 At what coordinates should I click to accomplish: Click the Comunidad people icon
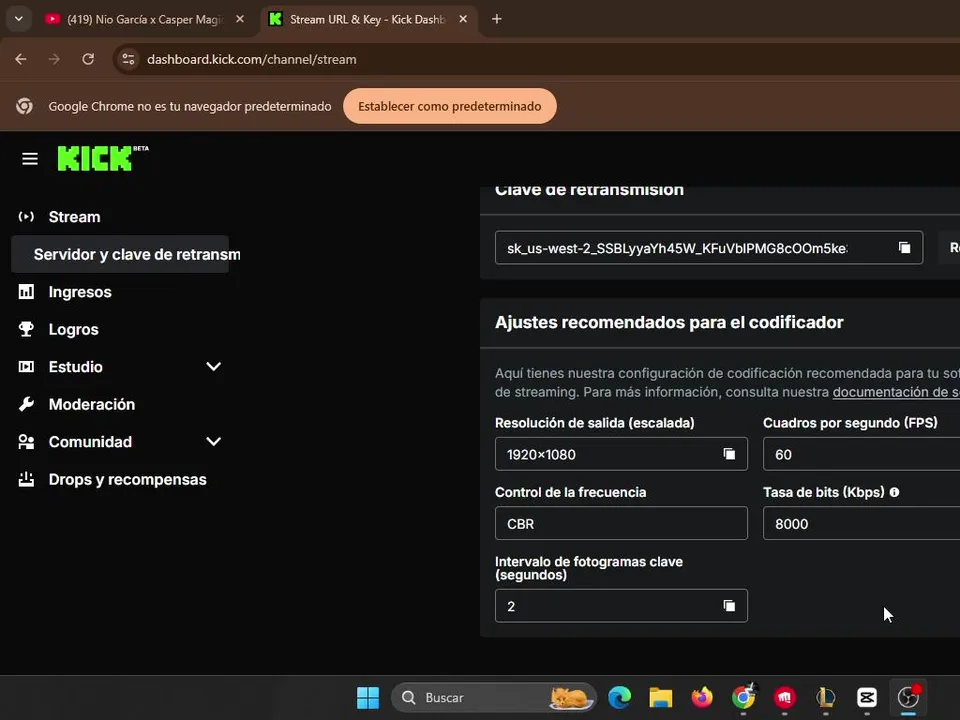point(26,441)
